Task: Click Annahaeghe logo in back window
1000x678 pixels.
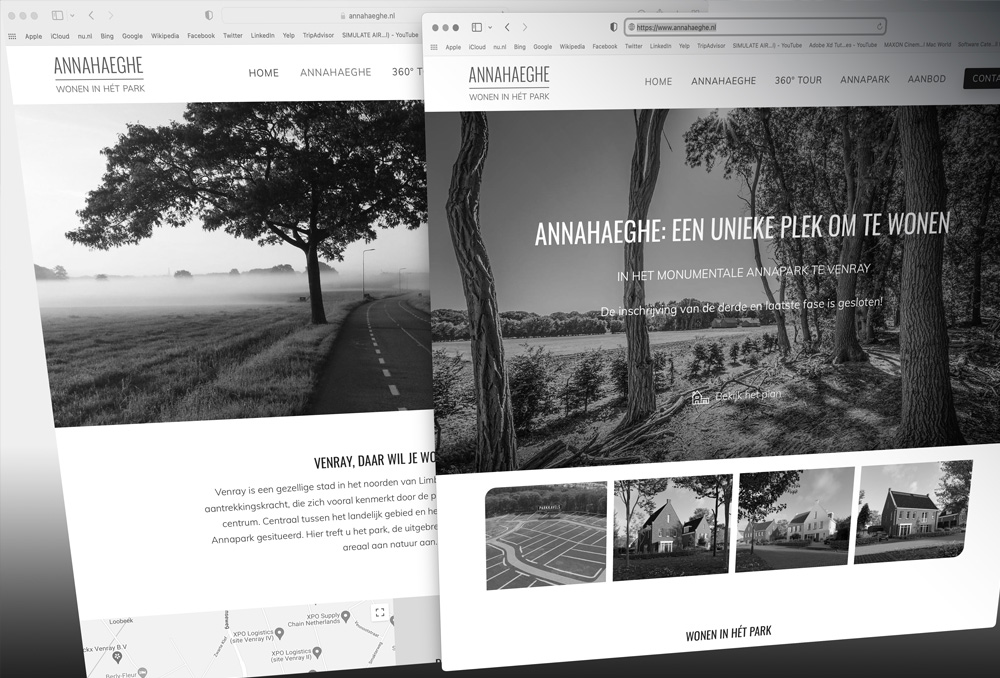Action: tap(99, 75)
